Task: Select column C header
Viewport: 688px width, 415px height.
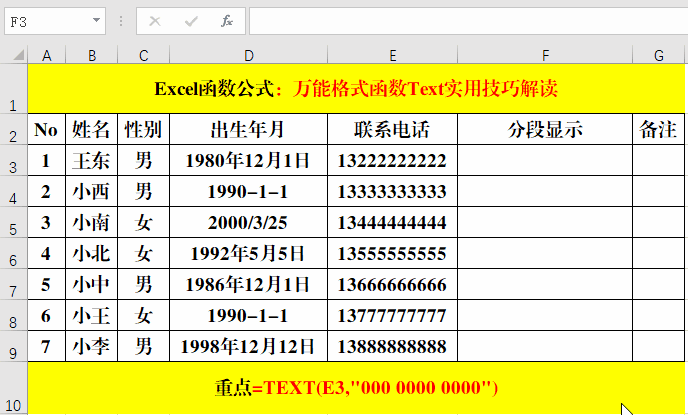Action: [x=143, y=56]
